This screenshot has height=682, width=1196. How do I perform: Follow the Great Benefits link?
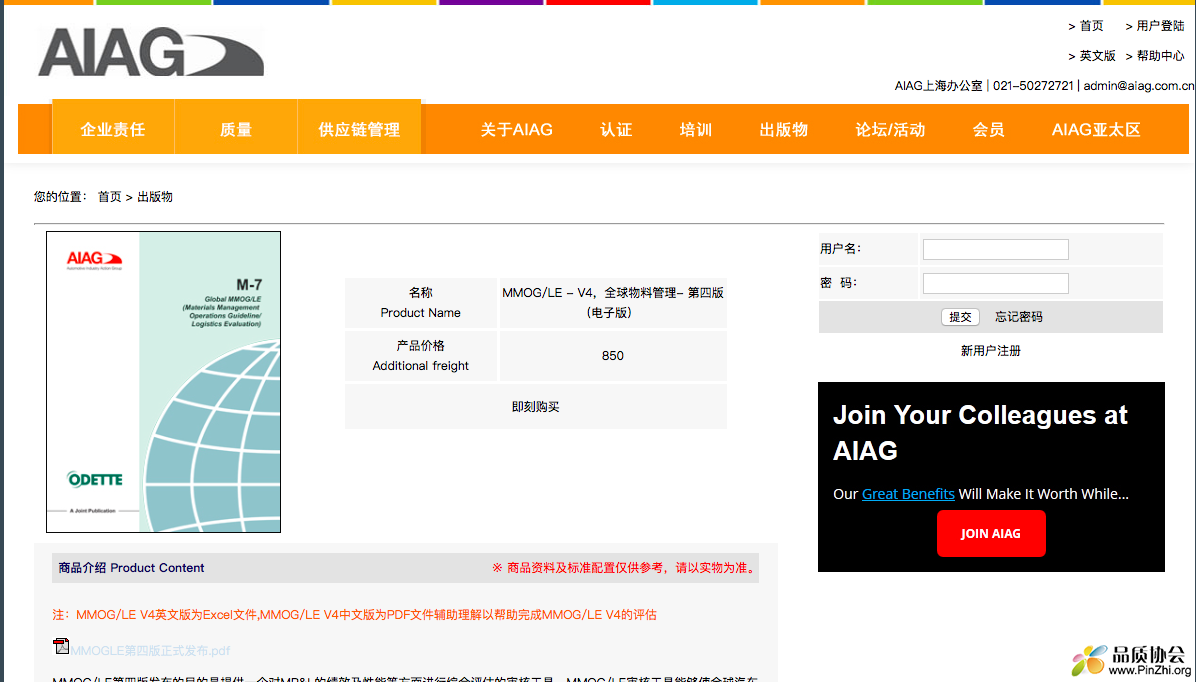pyautogui.click(x=908, y=494)
